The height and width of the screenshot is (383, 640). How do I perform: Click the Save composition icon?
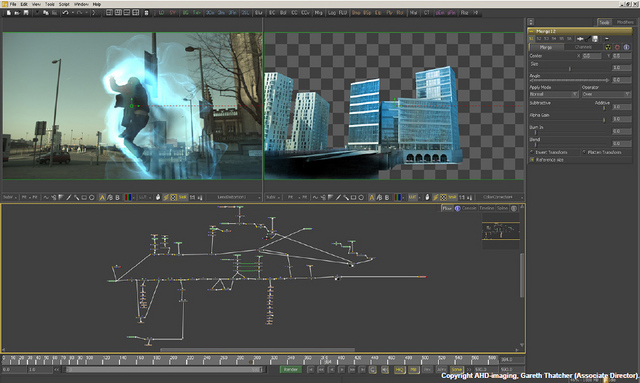(x=26, y=13)
